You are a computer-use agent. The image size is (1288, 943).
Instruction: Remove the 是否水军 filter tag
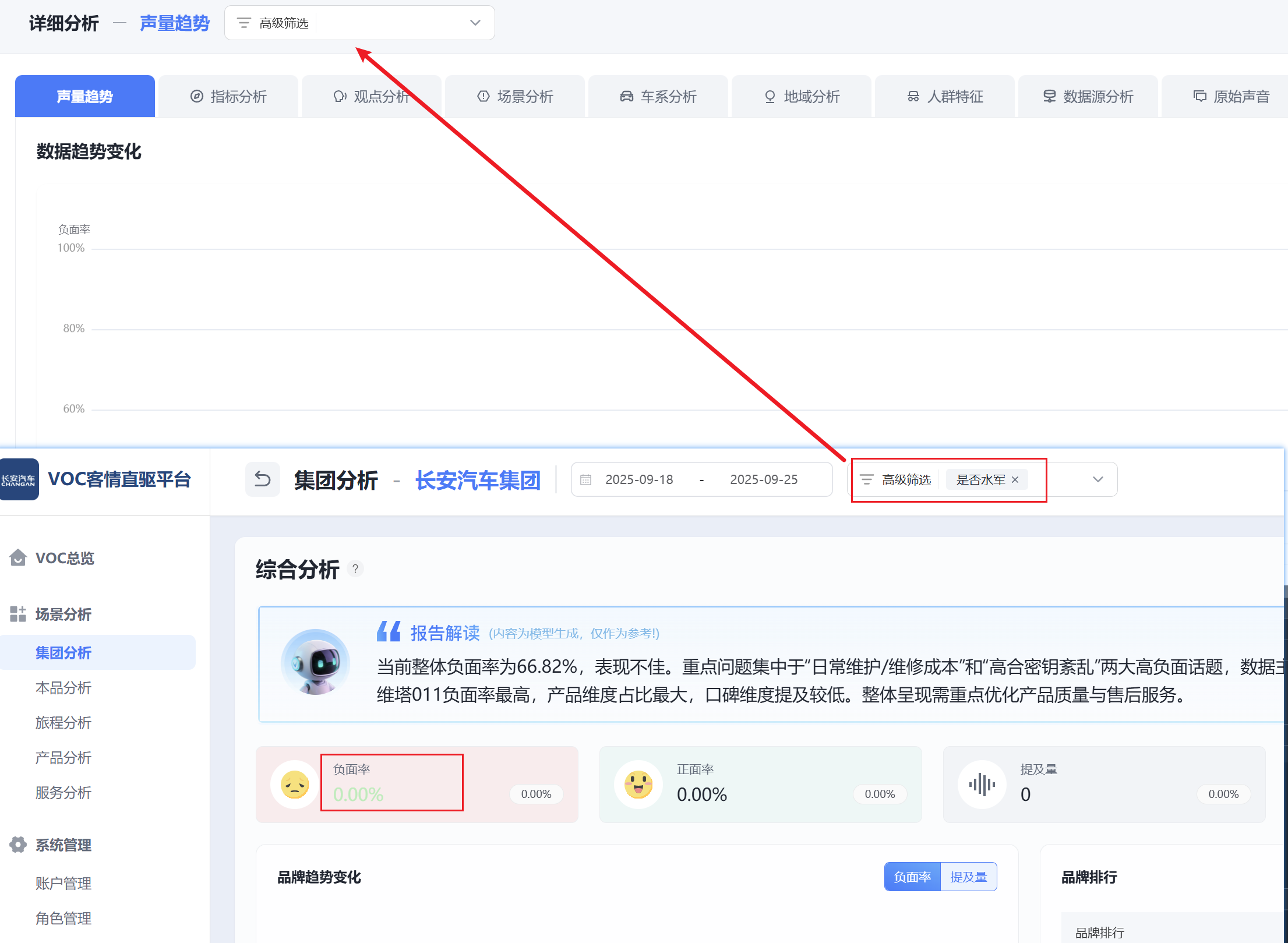(1015, 480)
